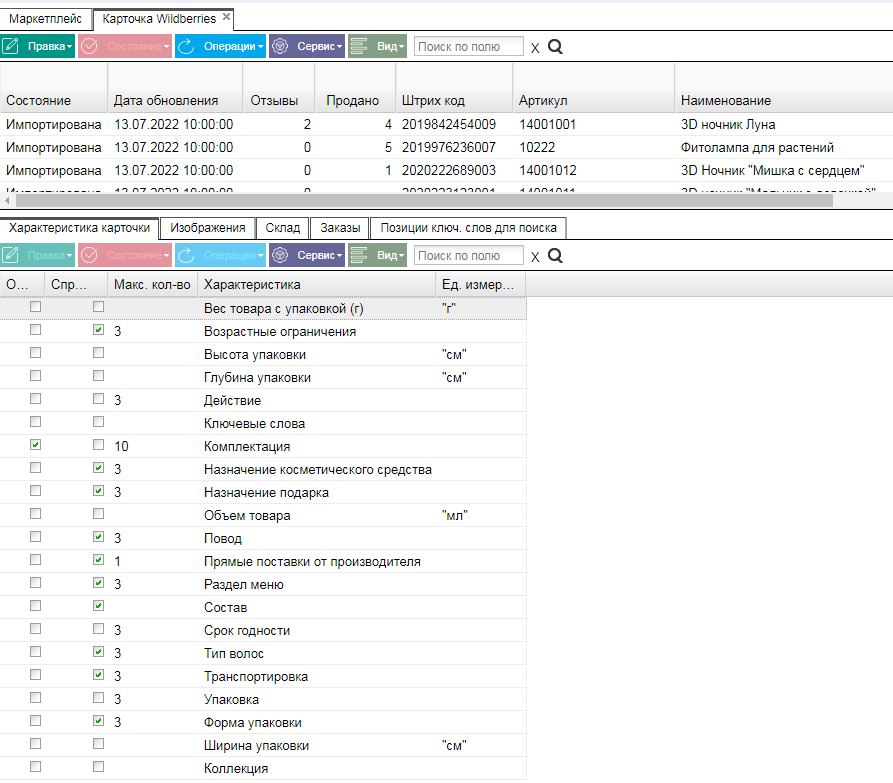This screenshot has height=783, width=893.
Task: Switch to the Заказы tab
Action: click(340, 228)
